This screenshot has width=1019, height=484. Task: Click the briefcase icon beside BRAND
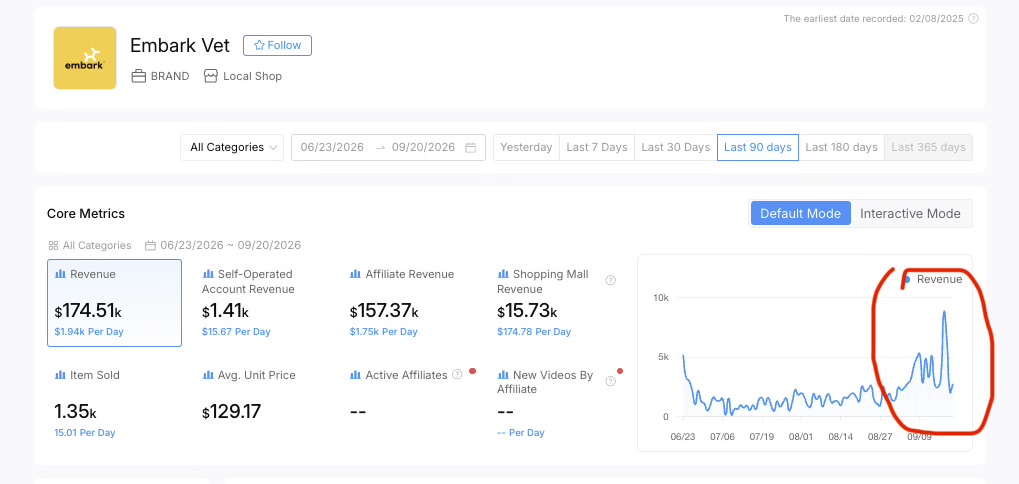tap(138, 76)
